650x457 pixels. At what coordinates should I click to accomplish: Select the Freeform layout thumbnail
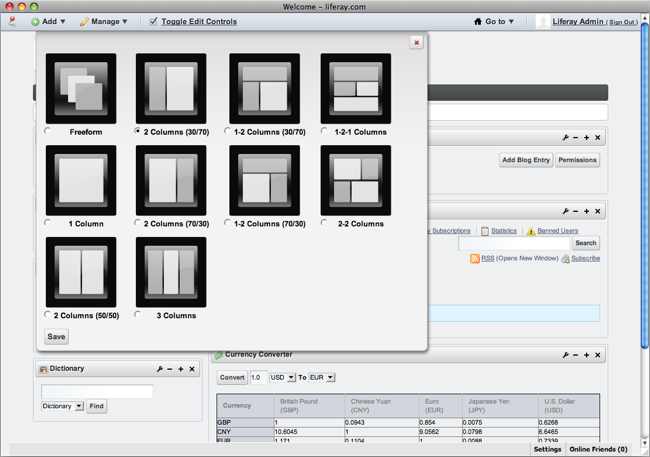tap(81, 88)
